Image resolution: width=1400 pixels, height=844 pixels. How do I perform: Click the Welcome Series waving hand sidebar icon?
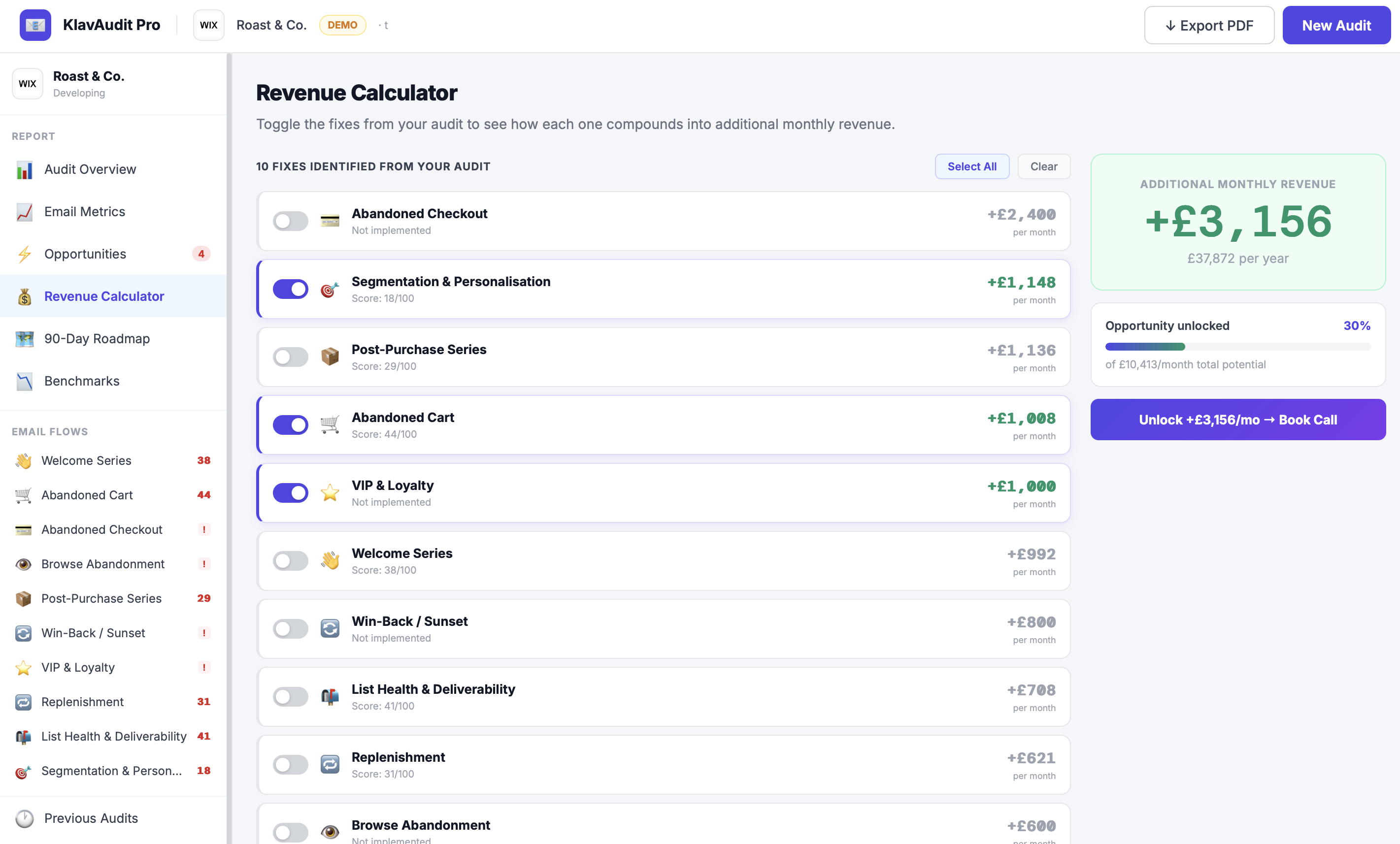(x=23, y=461)
